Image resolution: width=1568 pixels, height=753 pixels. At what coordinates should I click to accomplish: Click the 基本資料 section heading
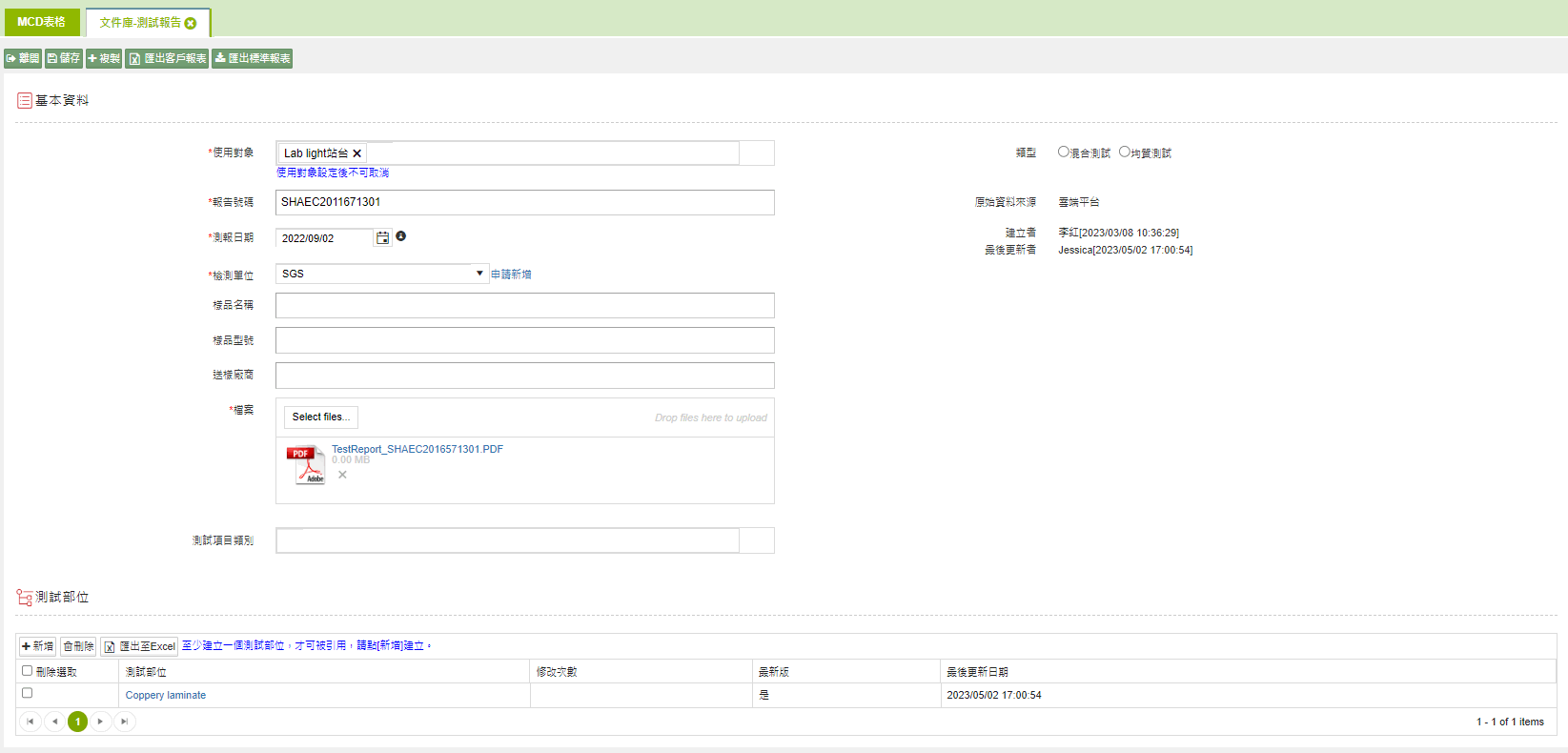[x=62, y=100]
